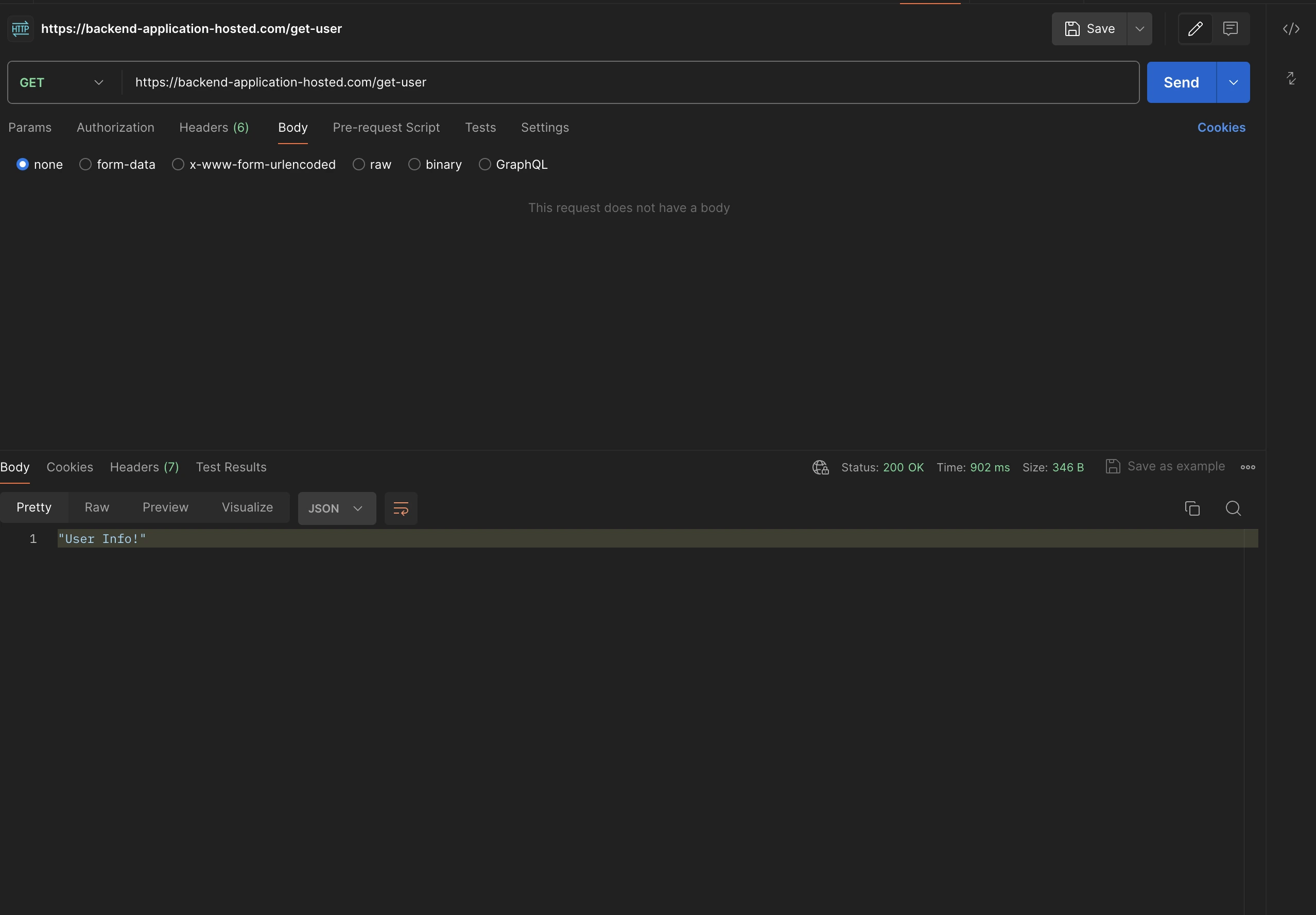This screenshot has width=1316, height=915.
Task: Toggle the word wrap lines icon
Action: tap(401, 508)
